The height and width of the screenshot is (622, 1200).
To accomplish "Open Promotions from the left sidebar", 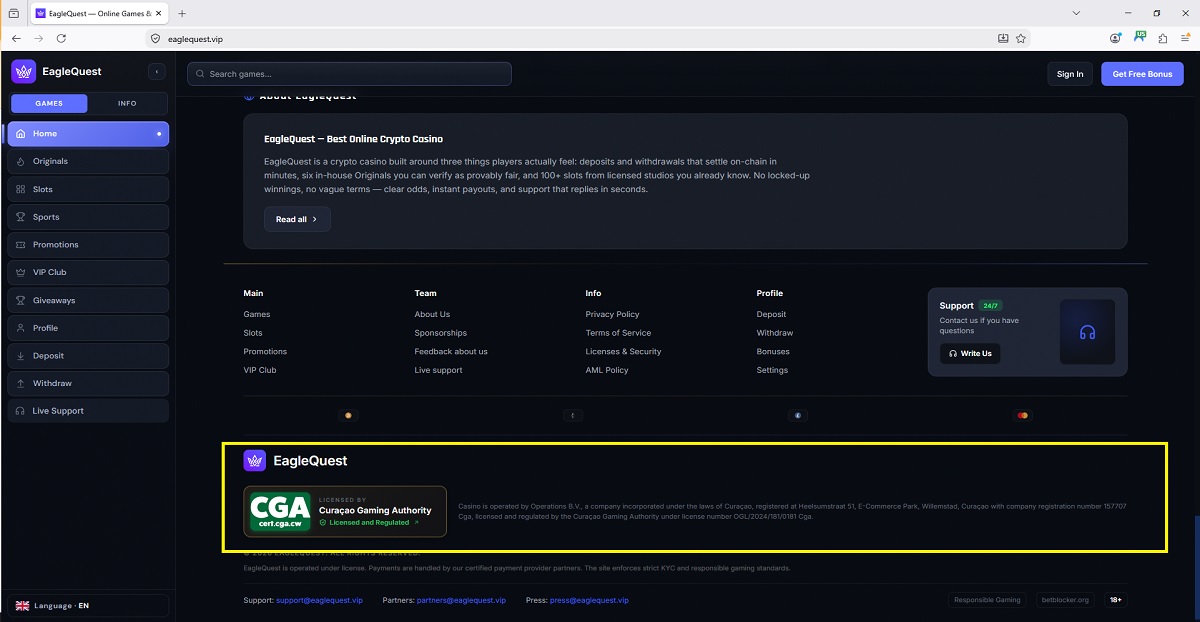I will tap(88, 244).
